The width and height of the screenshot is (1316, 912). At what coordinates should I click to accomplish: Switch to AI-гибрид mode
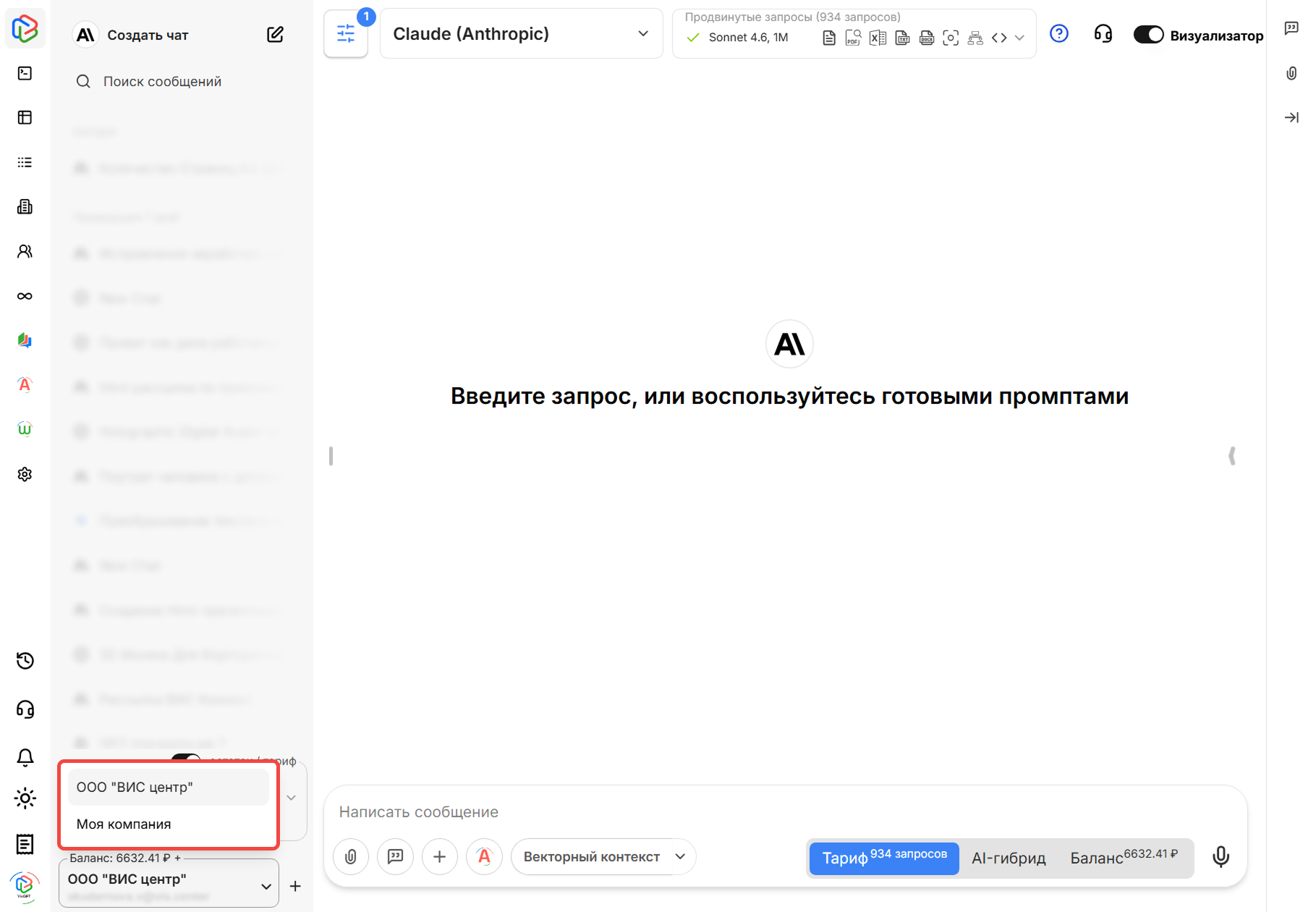1009,858
